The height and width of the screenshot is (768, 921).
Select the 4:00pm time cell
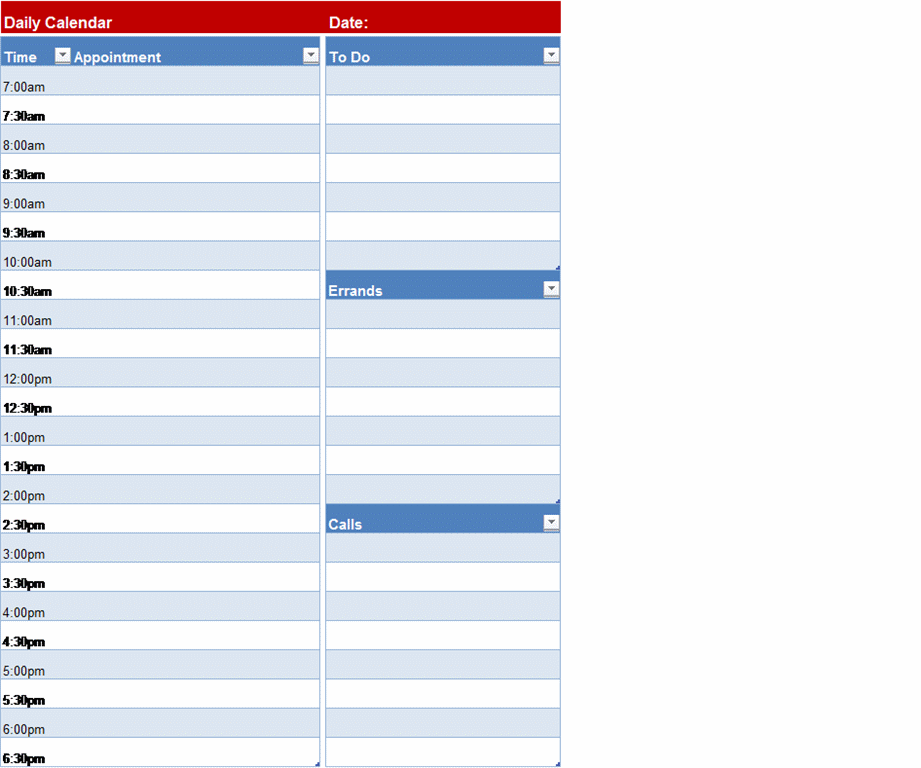(x=36, y=607)
